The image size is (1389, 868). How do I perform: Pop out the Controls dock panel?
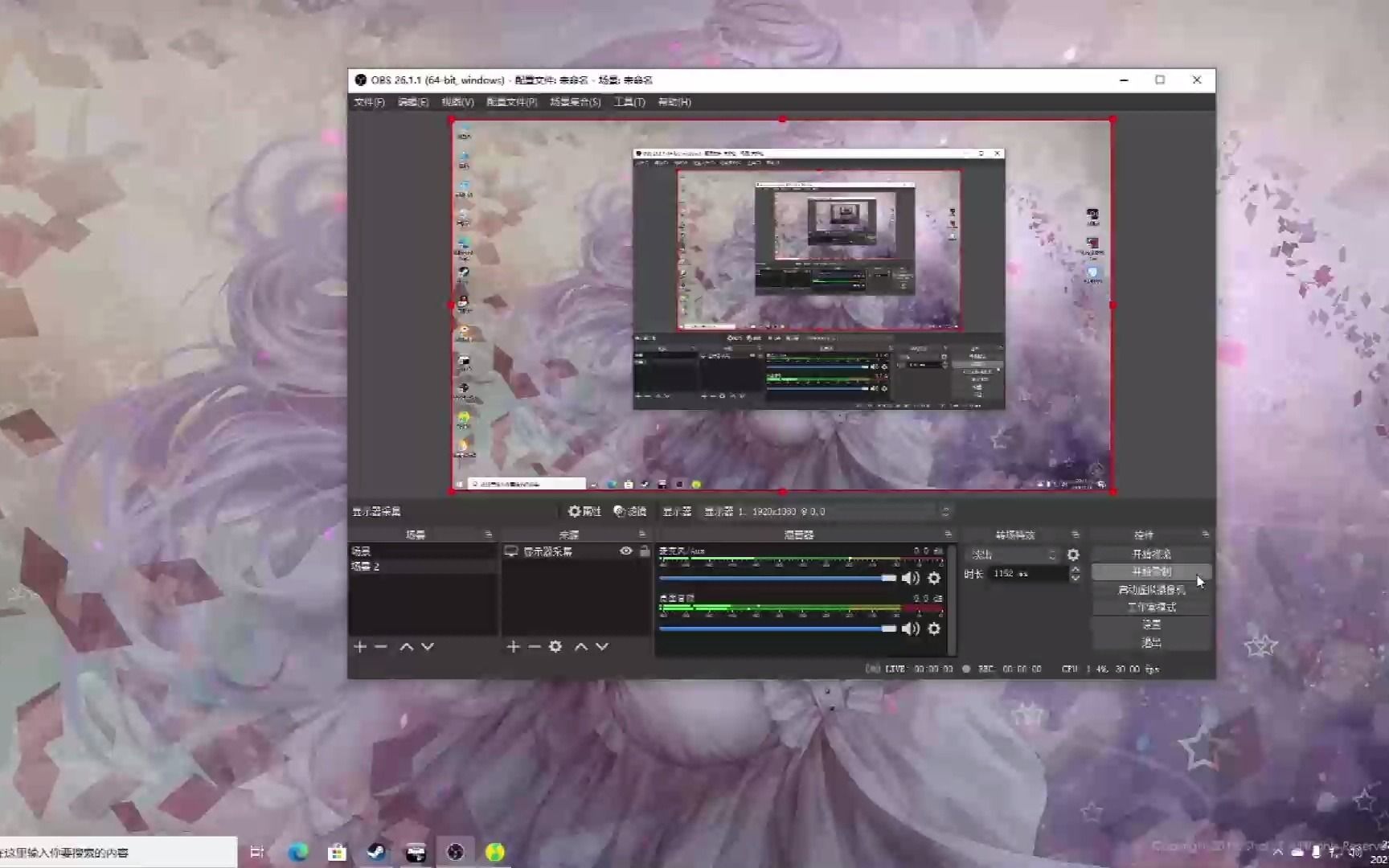(1205, 534)
